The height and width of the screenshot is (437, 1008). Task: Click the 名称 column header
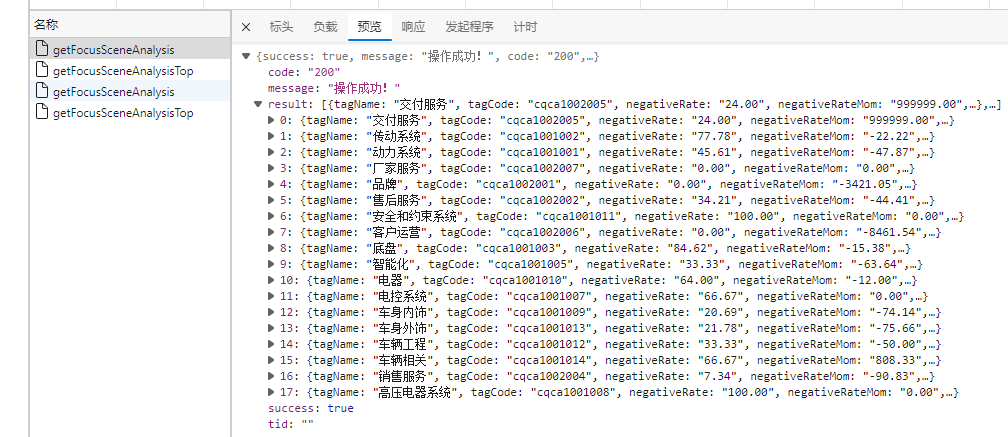tap(45, 23)
